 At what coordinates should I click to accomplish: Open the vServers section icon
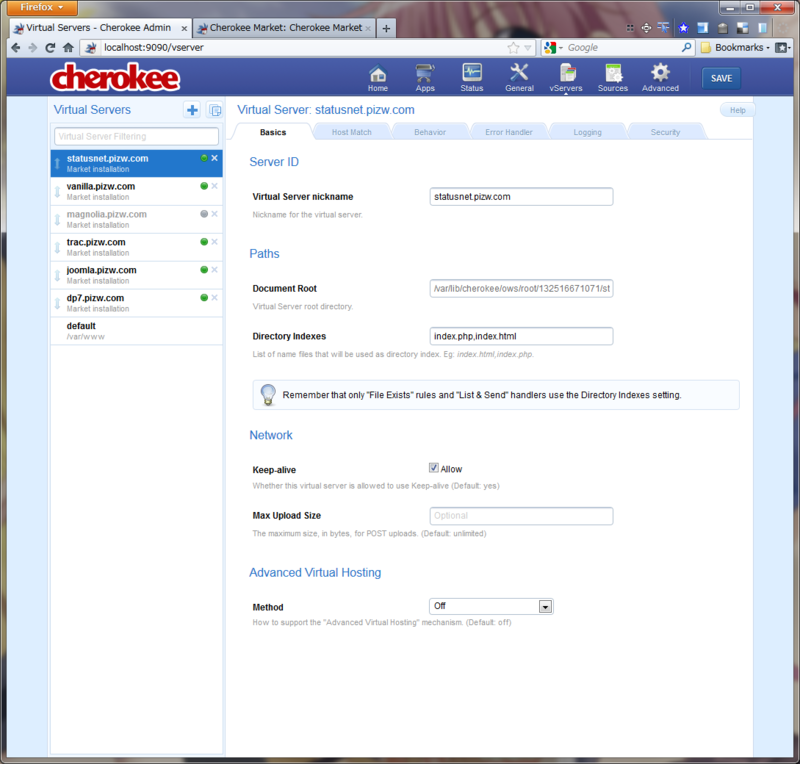pyautogui.click(x=566, y=78)
